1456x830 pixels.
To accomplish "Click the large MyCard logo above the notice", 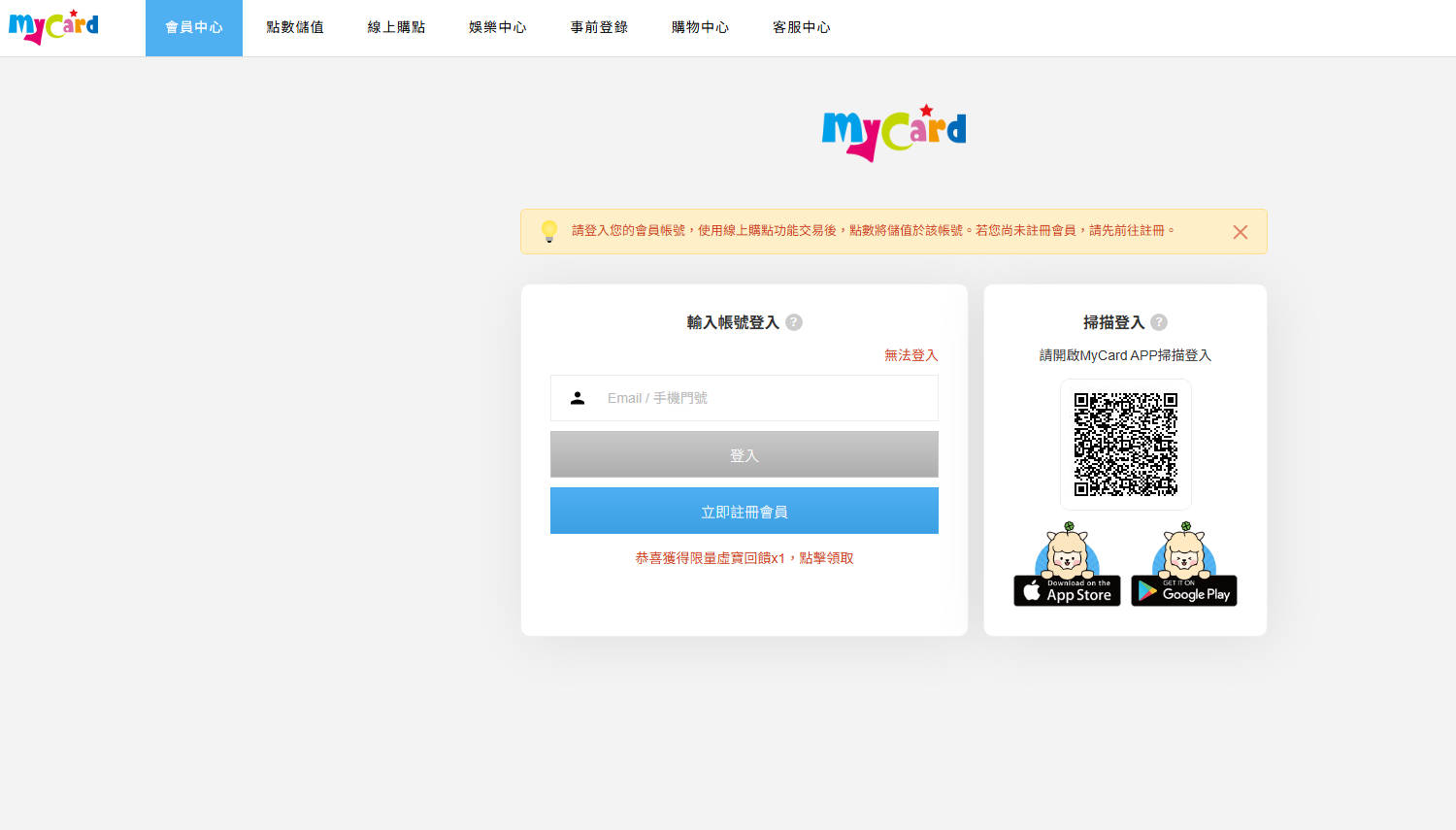I will [893, 133].
